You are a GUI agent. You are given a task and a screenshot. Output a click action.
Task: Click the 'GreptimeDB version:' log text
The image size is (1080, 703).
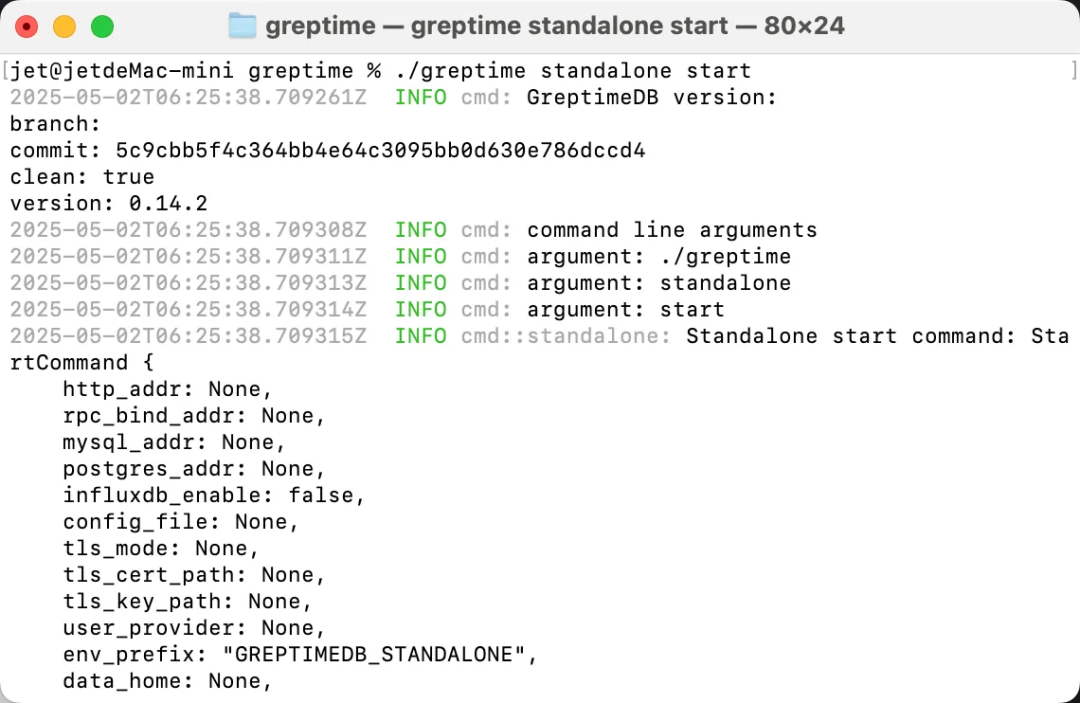[x=652, y=98]
